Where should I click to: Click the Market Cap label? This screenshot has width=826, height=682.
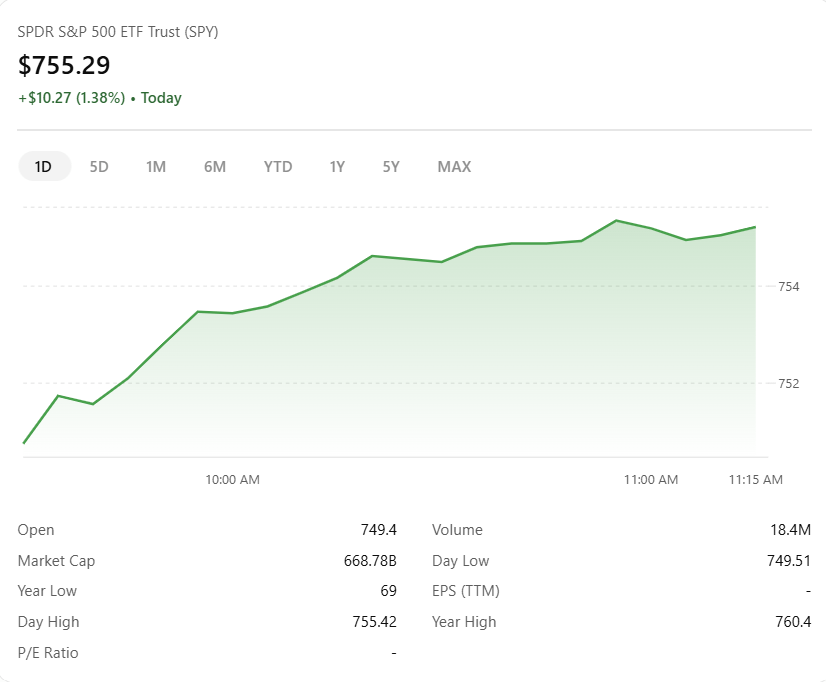[56, 561]
